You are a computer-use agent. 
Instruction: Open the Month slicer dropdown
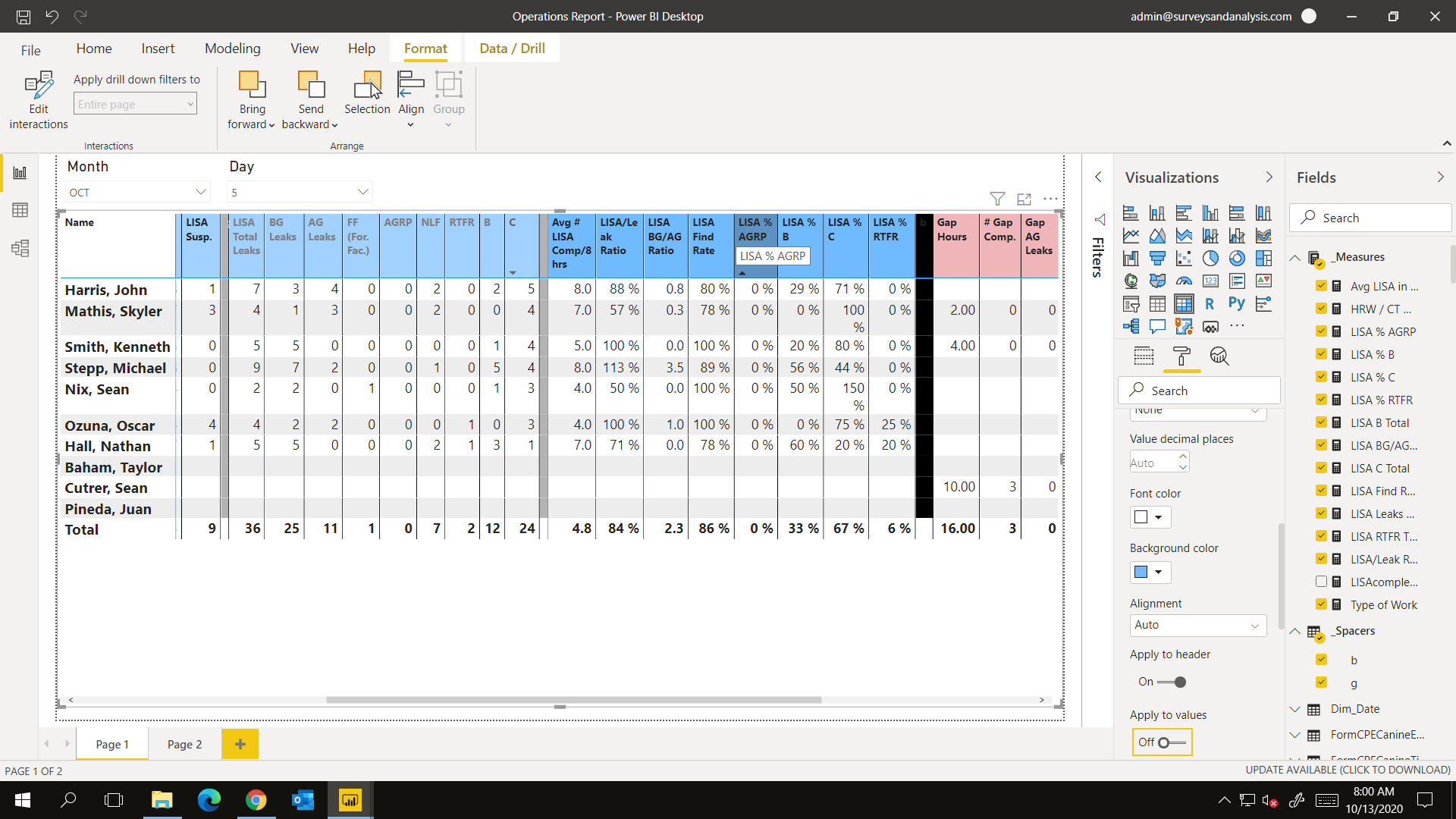pyautogui.click(x=137, y=192)
